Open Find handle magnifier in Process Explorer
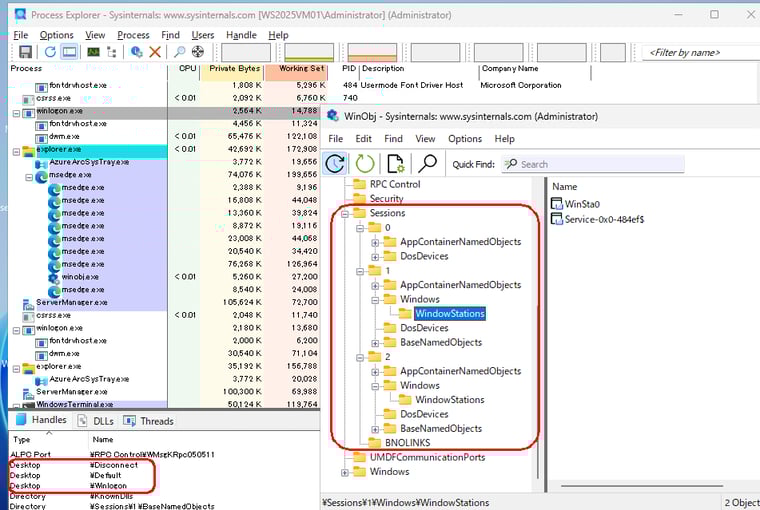The image size is (760, 510). point(179,52)
